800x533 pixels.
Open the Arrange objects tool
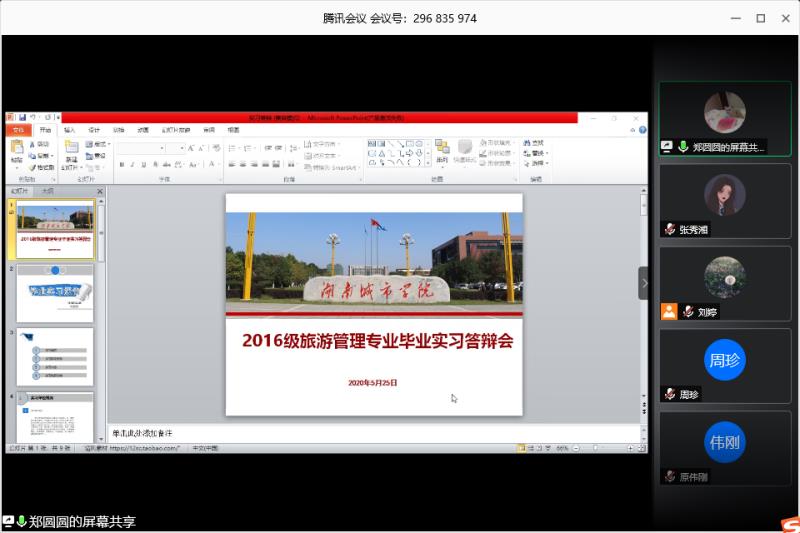441,149
